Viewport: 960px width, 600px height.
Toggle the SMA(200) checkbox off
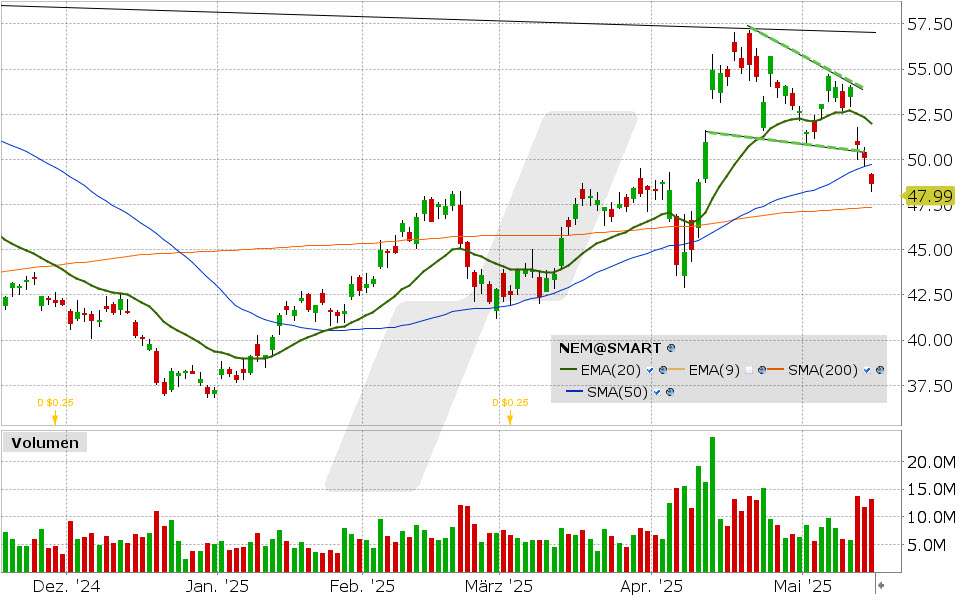tap(867, 371)
